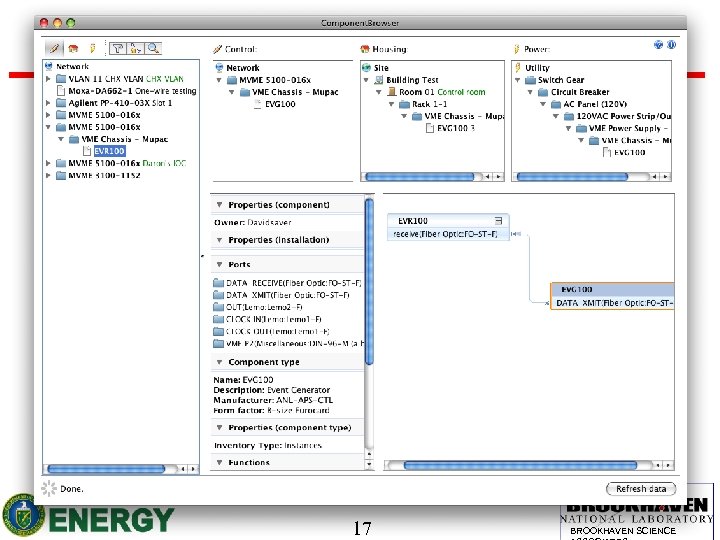Collapse VME Chassis - Mupac in left tree
720x540 pixels.
click(61, 139)
